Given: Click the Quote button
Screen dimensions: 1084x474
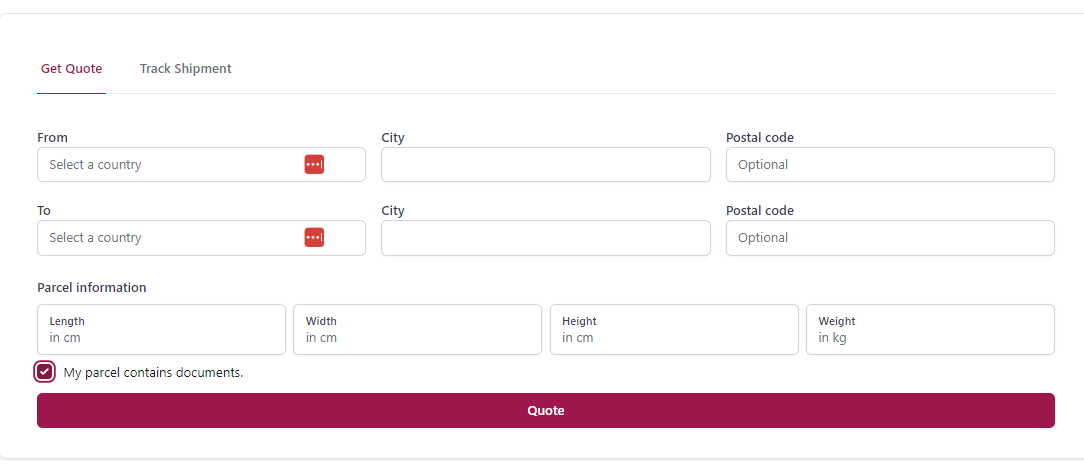Looking at the screenshot, I should [545, 410].
